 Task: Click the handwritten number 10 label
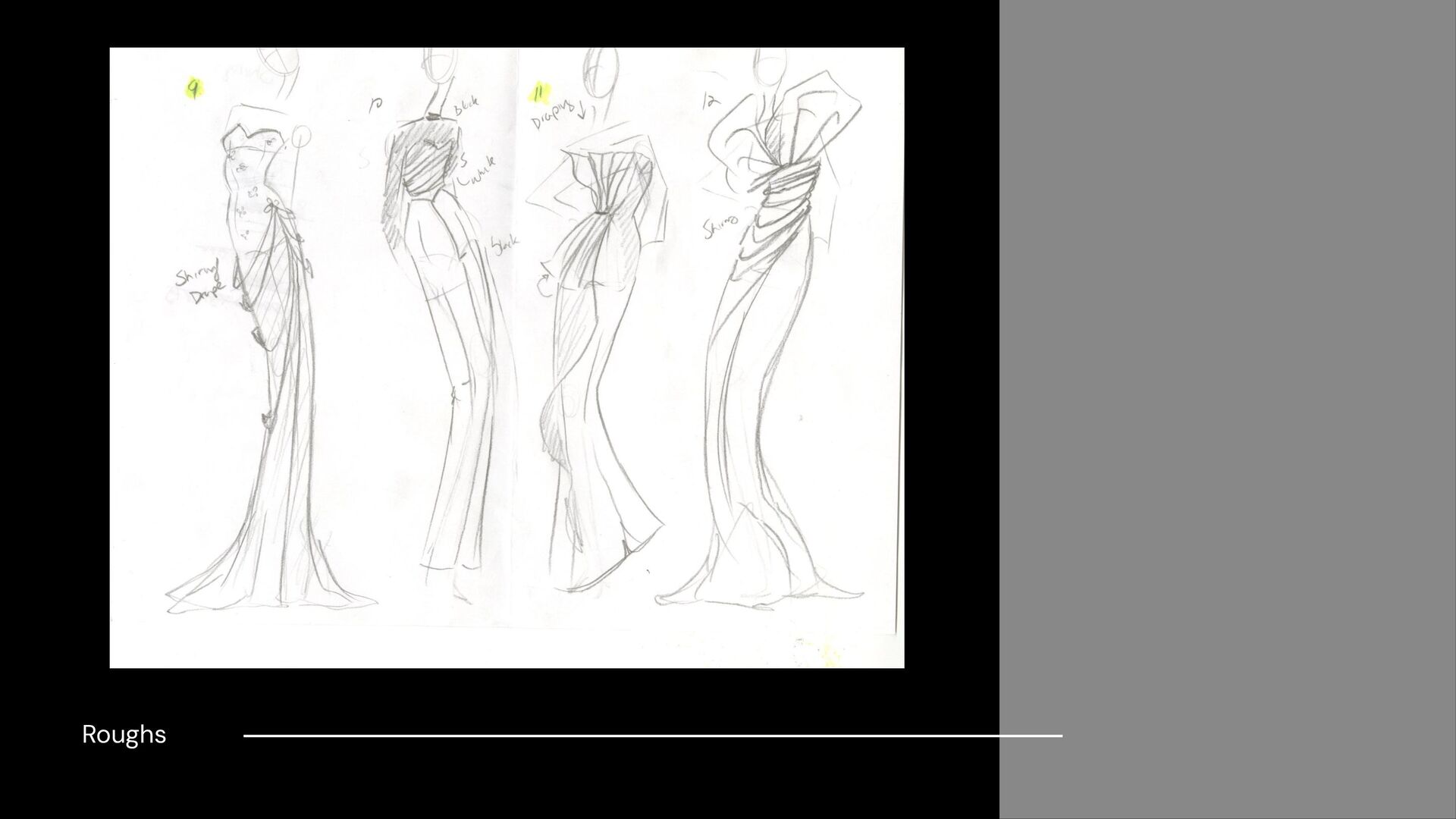(376, 105)
